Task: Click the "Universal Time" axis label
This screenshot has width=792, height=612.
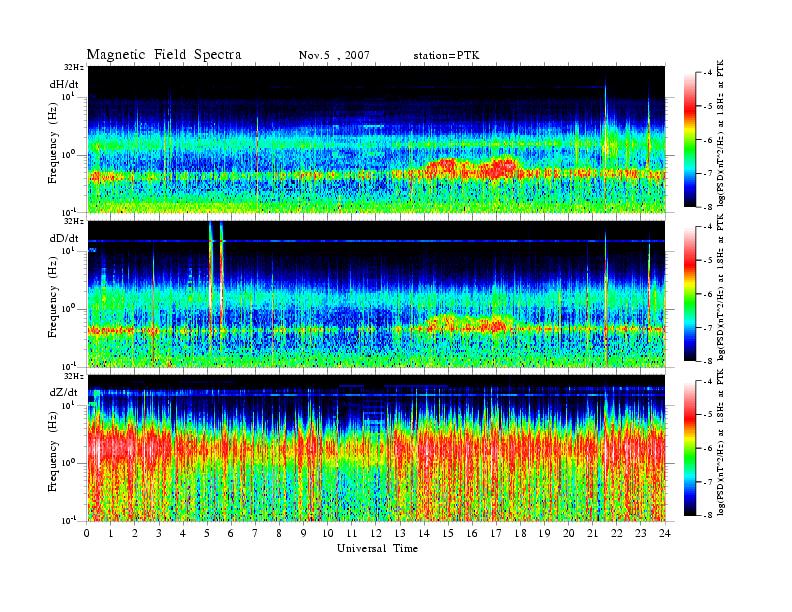Action: click(377, 548)
